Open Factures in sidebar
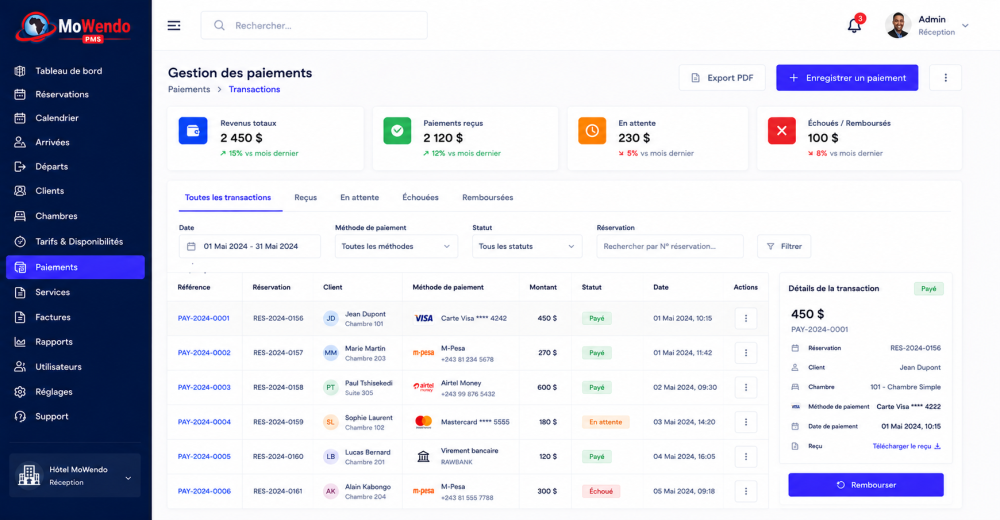The height and width of the screenshot is (520, 1000). [75, 317]
